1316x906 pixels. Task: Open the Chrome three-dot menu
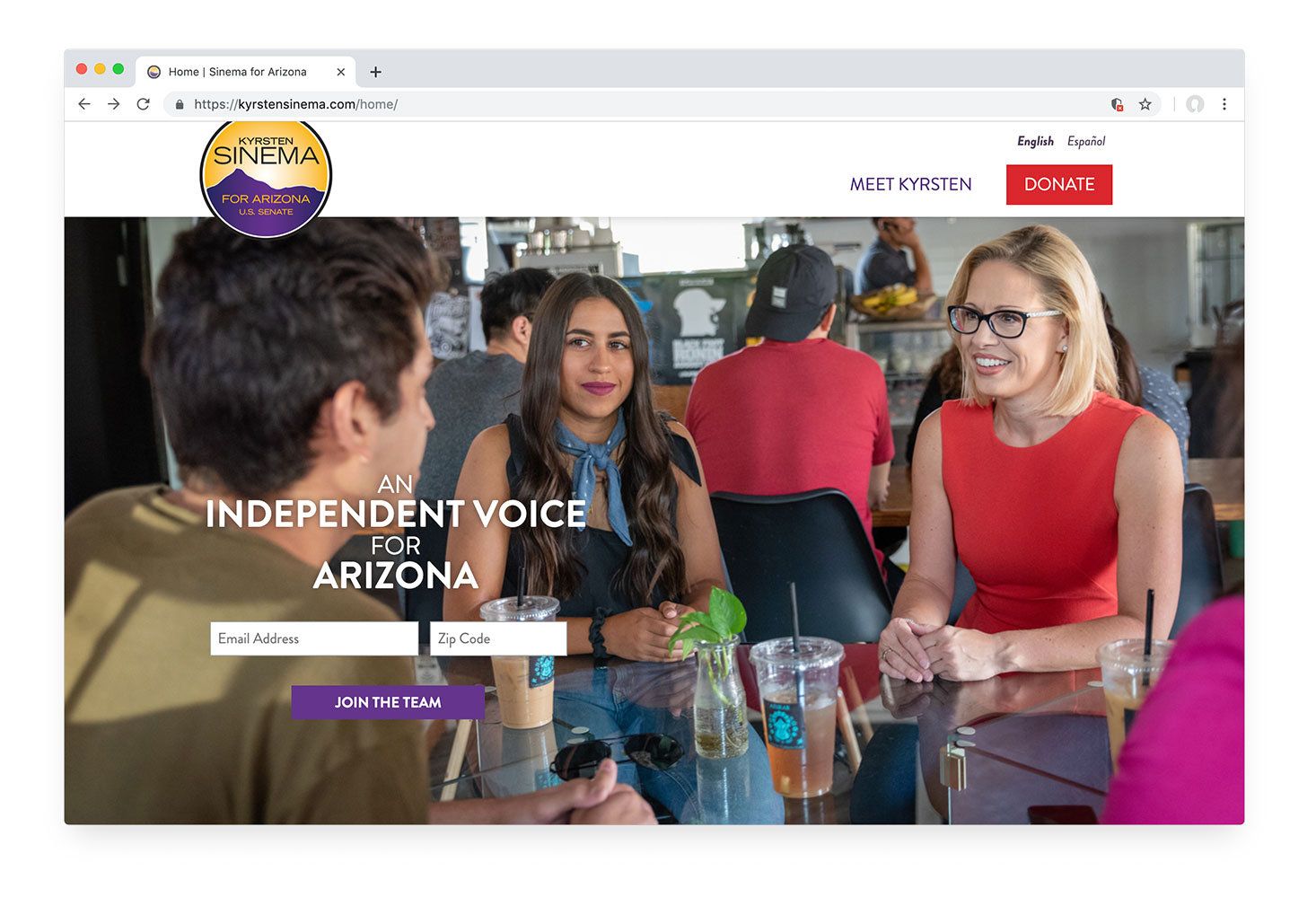(1224, 104)
